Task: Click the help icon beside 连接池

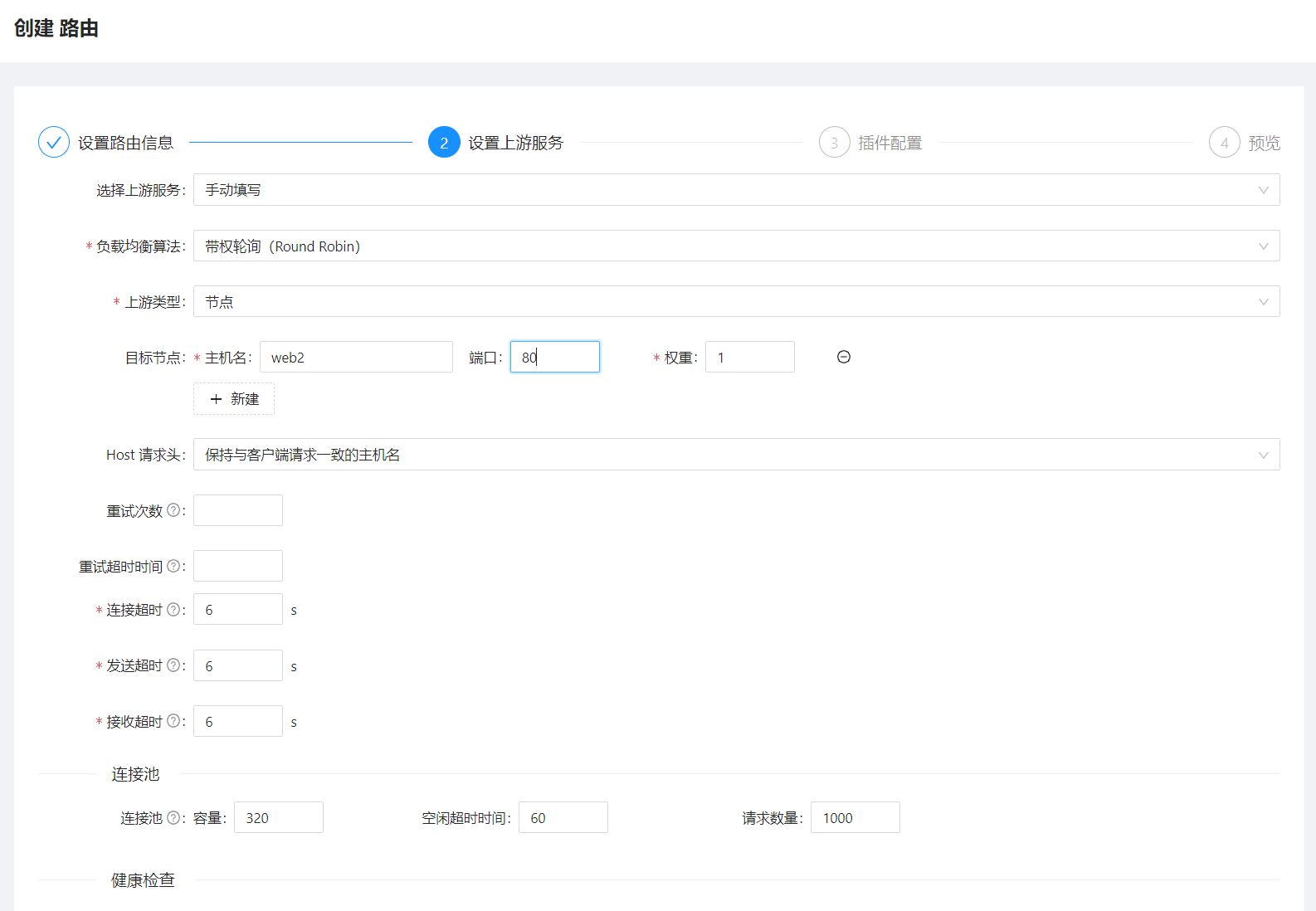Action: pos(173,817)
